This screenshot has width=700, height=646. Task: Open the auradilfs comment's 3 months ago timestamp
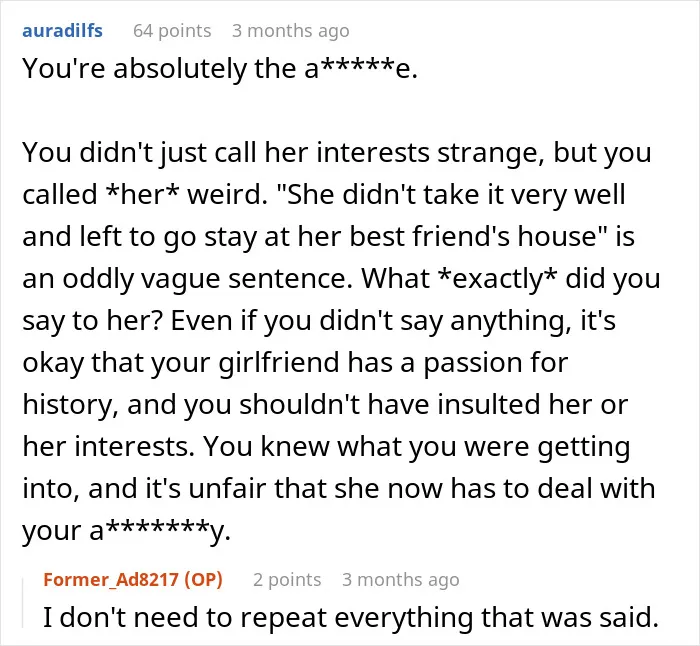[291, 31]
